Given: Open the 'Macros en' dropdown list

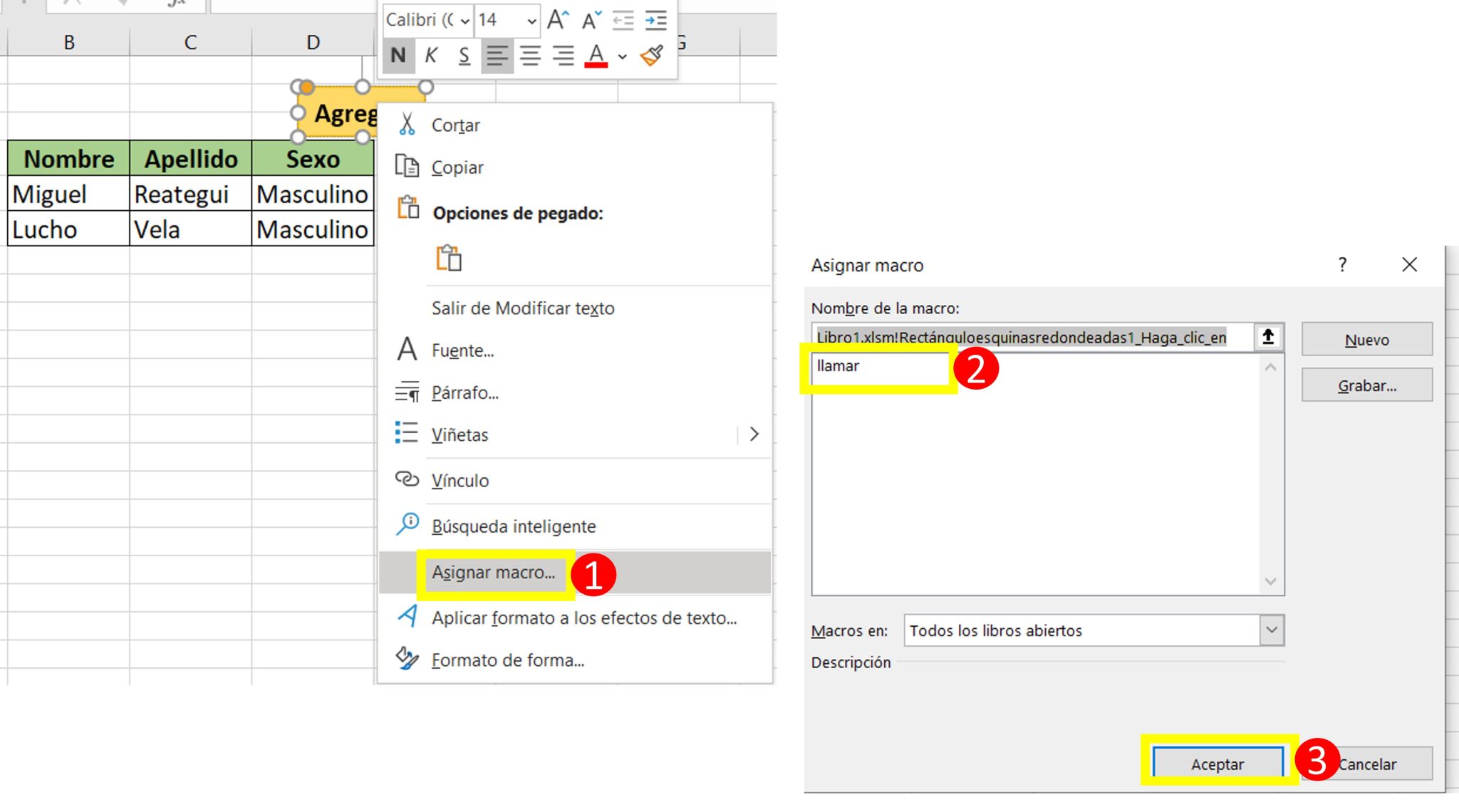Looking at the screenshot, I should pos(1271,630).
